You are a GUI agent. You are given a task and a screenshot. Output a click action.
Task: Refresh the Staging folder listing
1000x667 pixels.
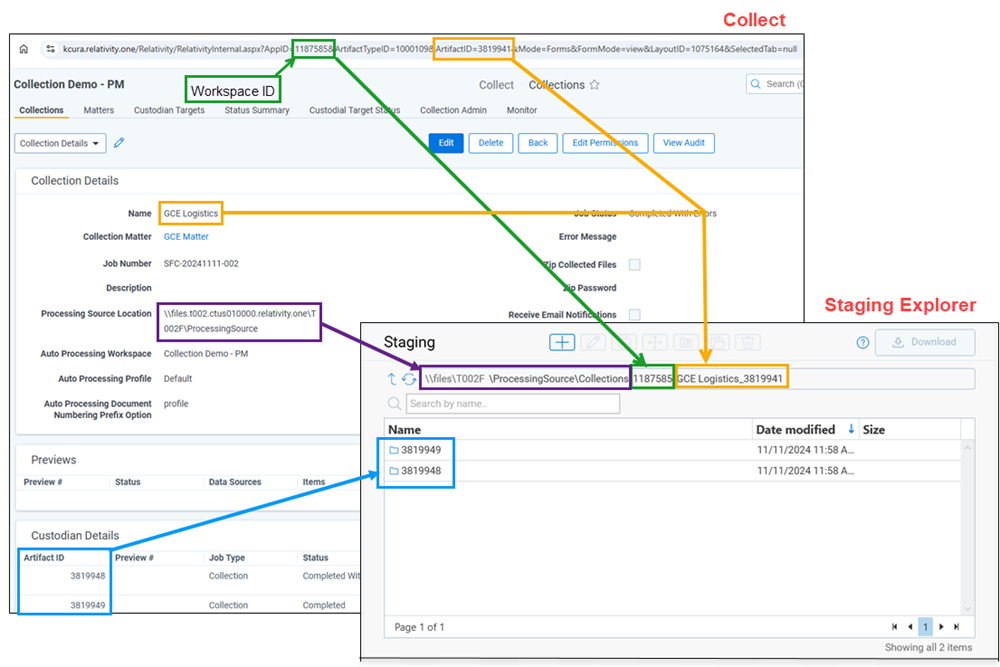click(409, 379)
